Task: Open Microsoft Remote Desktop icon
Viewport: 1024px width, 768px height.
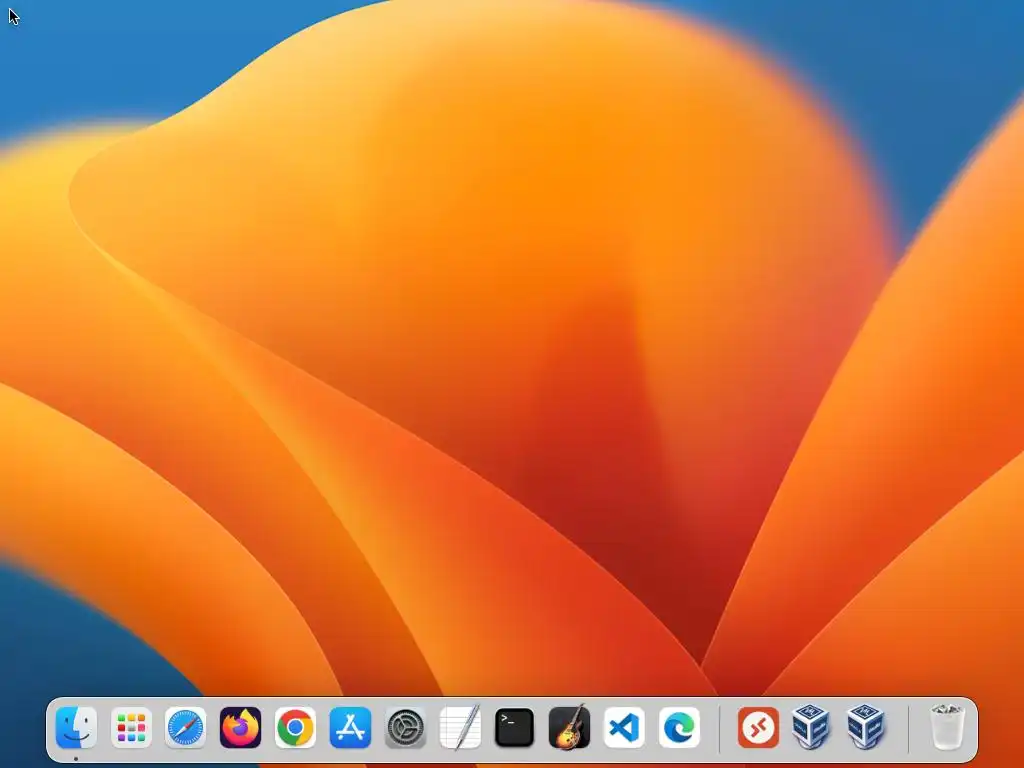Action: [x=758, y=727]
